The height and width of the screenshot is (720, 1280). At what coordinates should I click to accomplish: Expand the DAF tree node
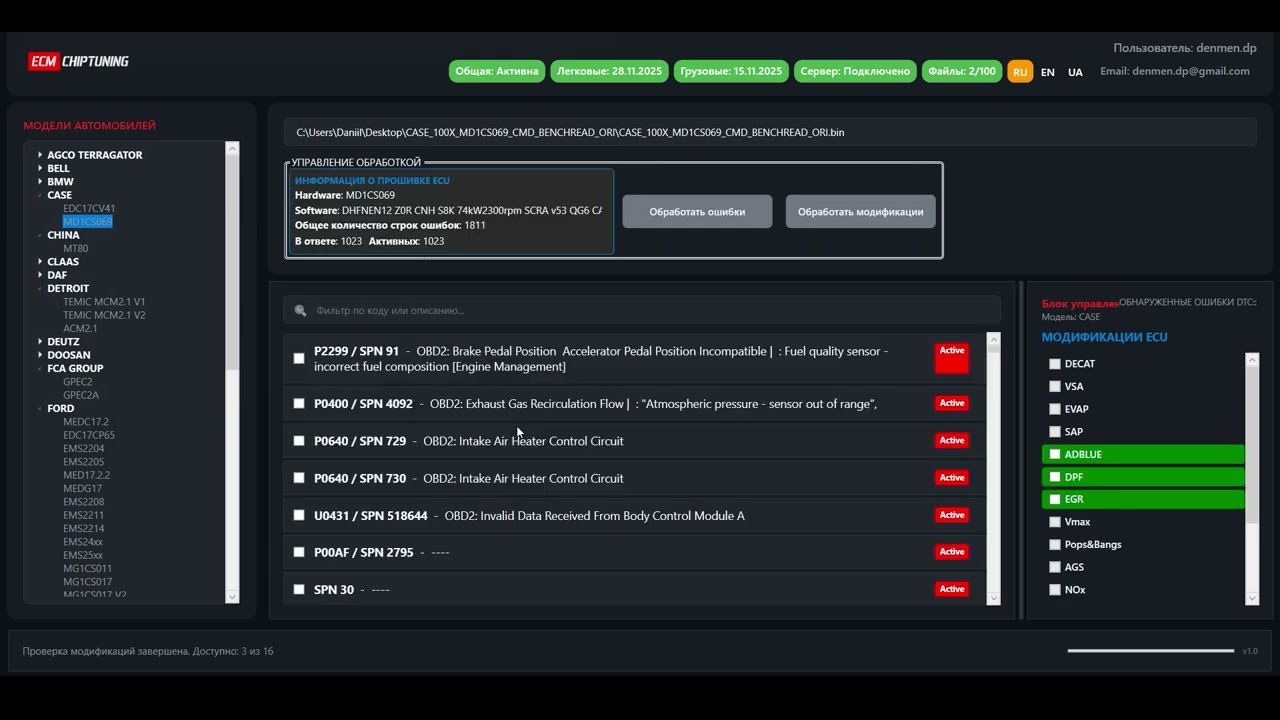(x=40, y=275)
